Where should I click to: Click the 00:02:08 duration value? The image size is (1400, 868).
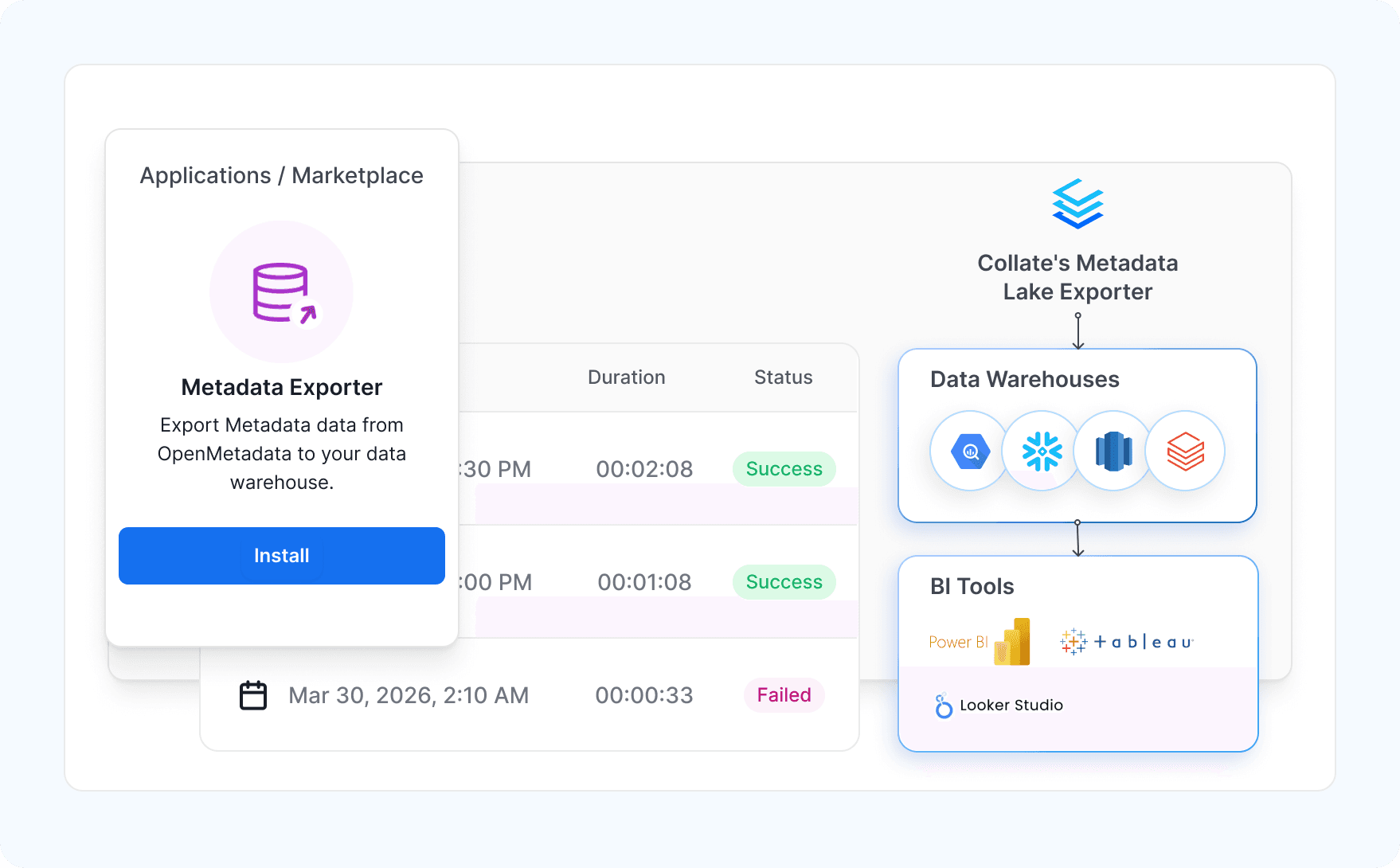point(645,469)
